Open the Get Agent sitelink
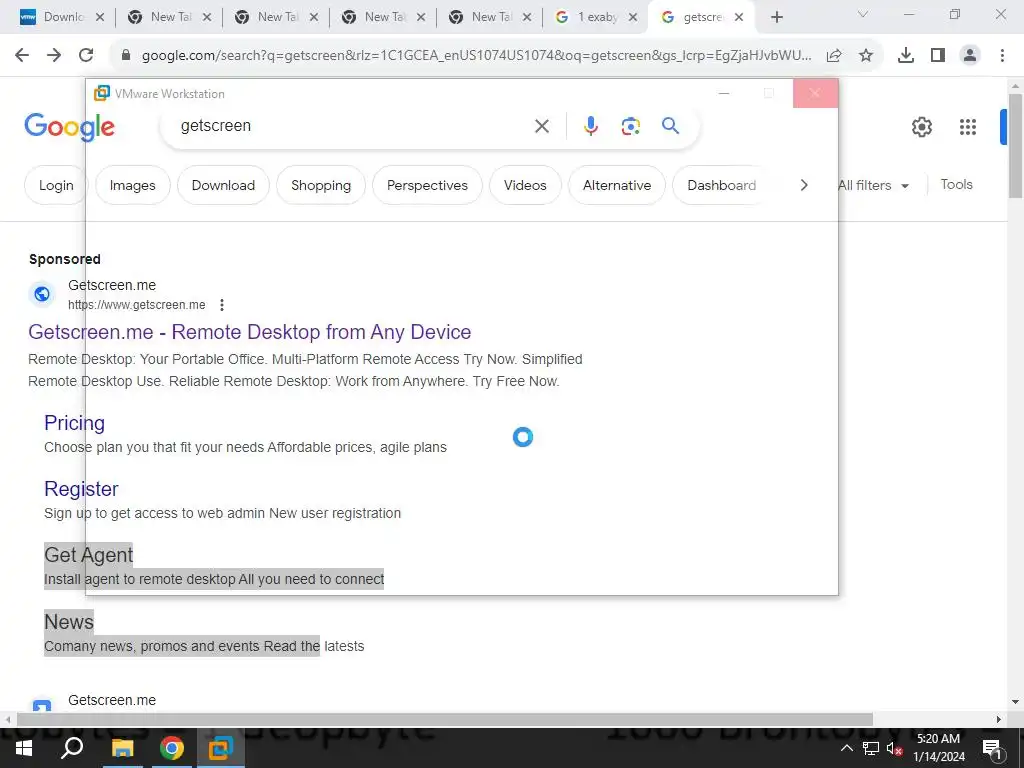The height and width of the screenshot is (768, 1024). [x=89, y=555]
